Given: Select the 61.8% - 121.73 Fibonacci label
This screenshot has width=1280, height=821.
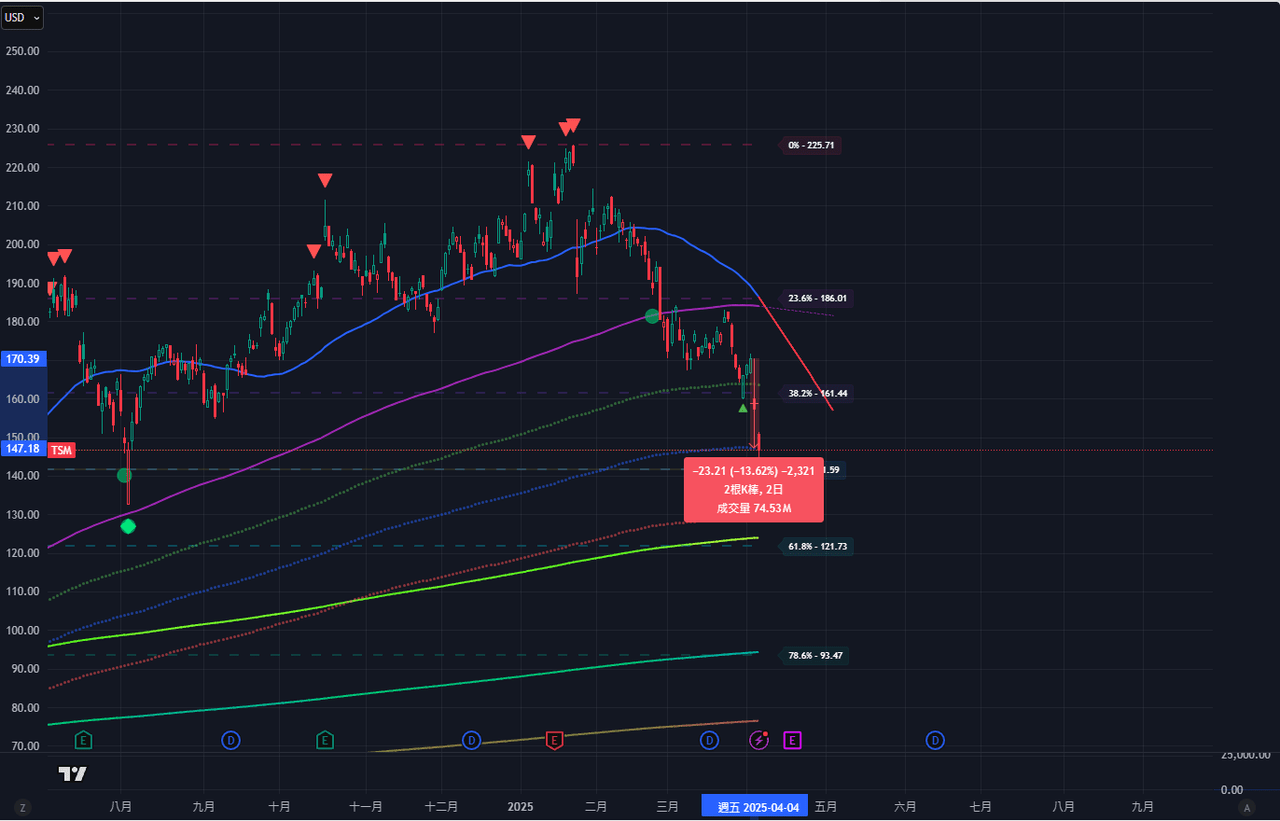Looking at the screenshot, I should [817, 546].
